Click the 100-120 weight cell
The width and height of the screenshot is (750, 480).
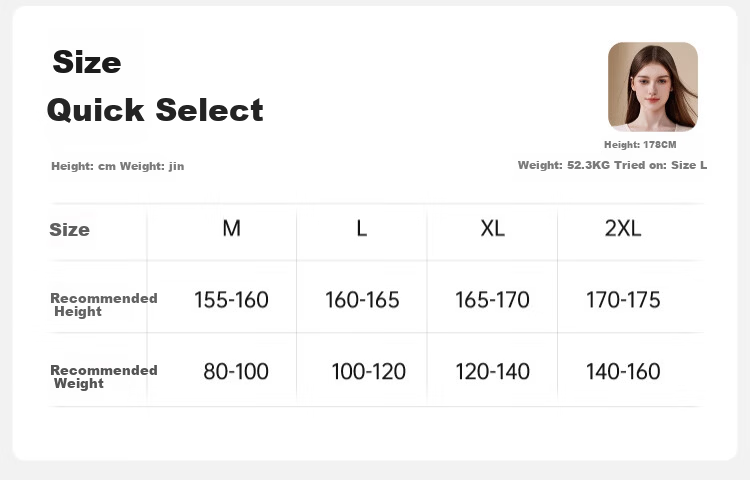(x=368, y=371)
